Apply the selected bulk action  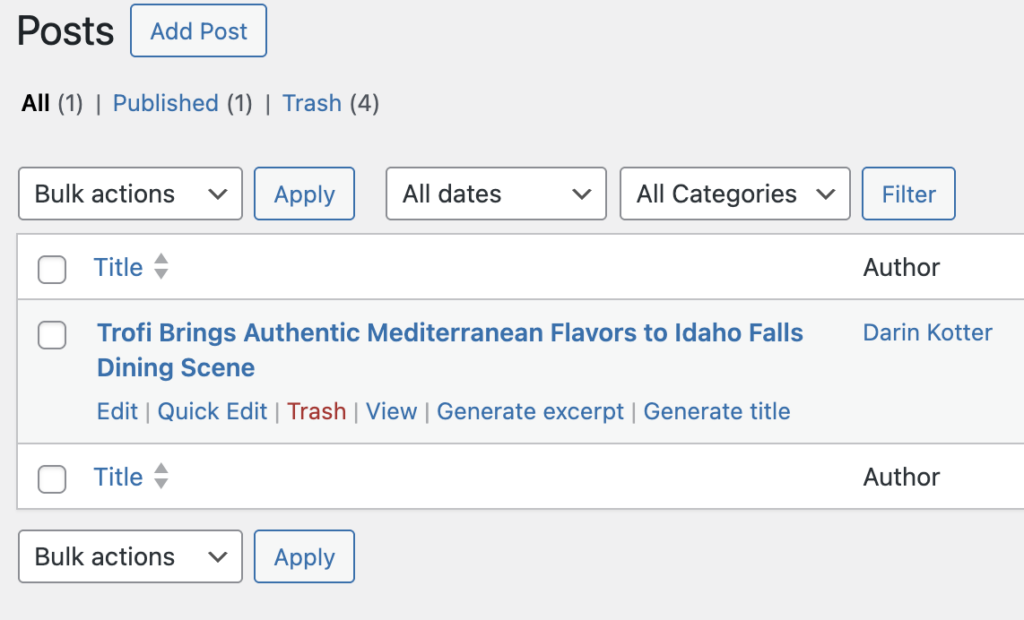pyautogui.click(x=304, y=193)
